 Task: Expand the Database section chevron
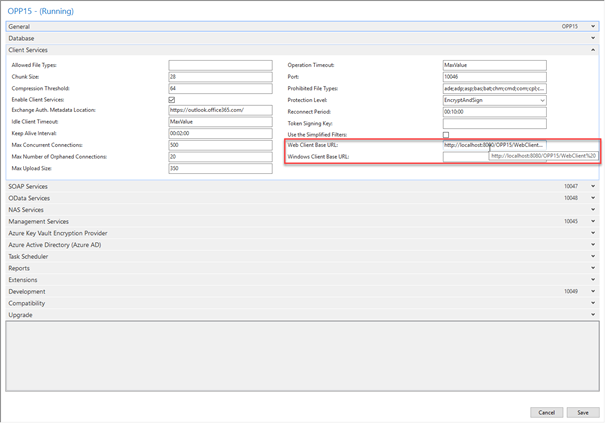click(593, 38)
